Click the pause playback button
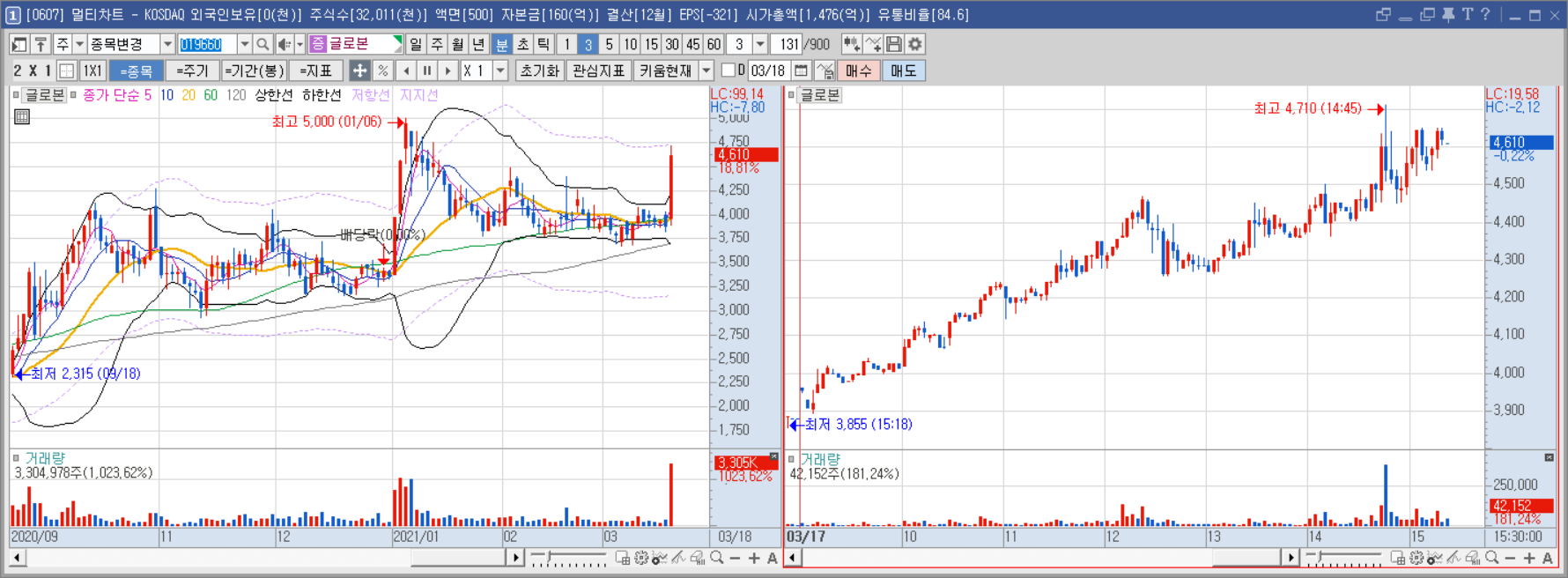1568x578 pixels. pyautogui.click(x=427, y=70)
